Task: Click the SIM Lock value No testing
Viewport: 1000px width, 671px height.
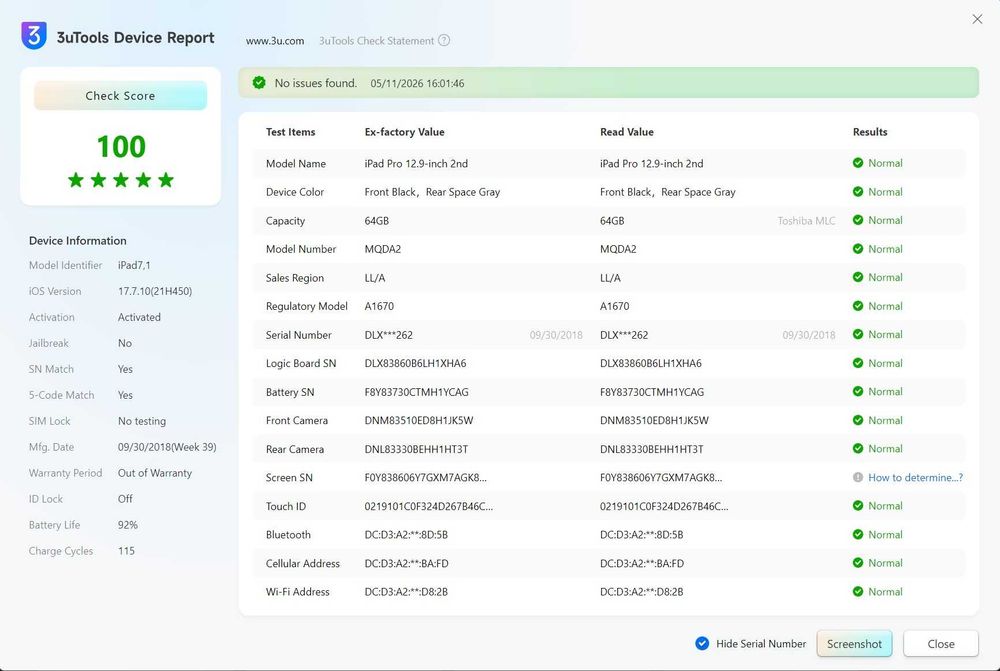Action: (x=142, y=421)
